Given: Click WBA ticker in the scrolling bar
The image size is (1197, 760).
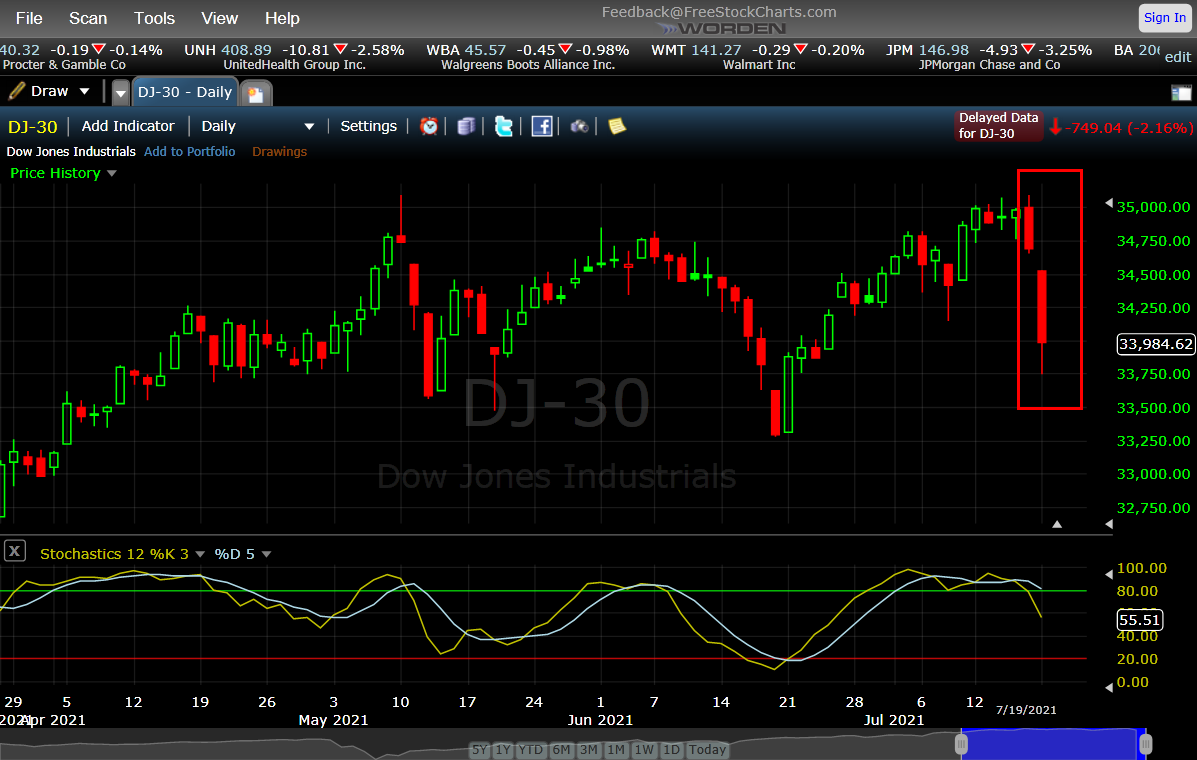Looking at the screenshot, I should click(528, 56).
